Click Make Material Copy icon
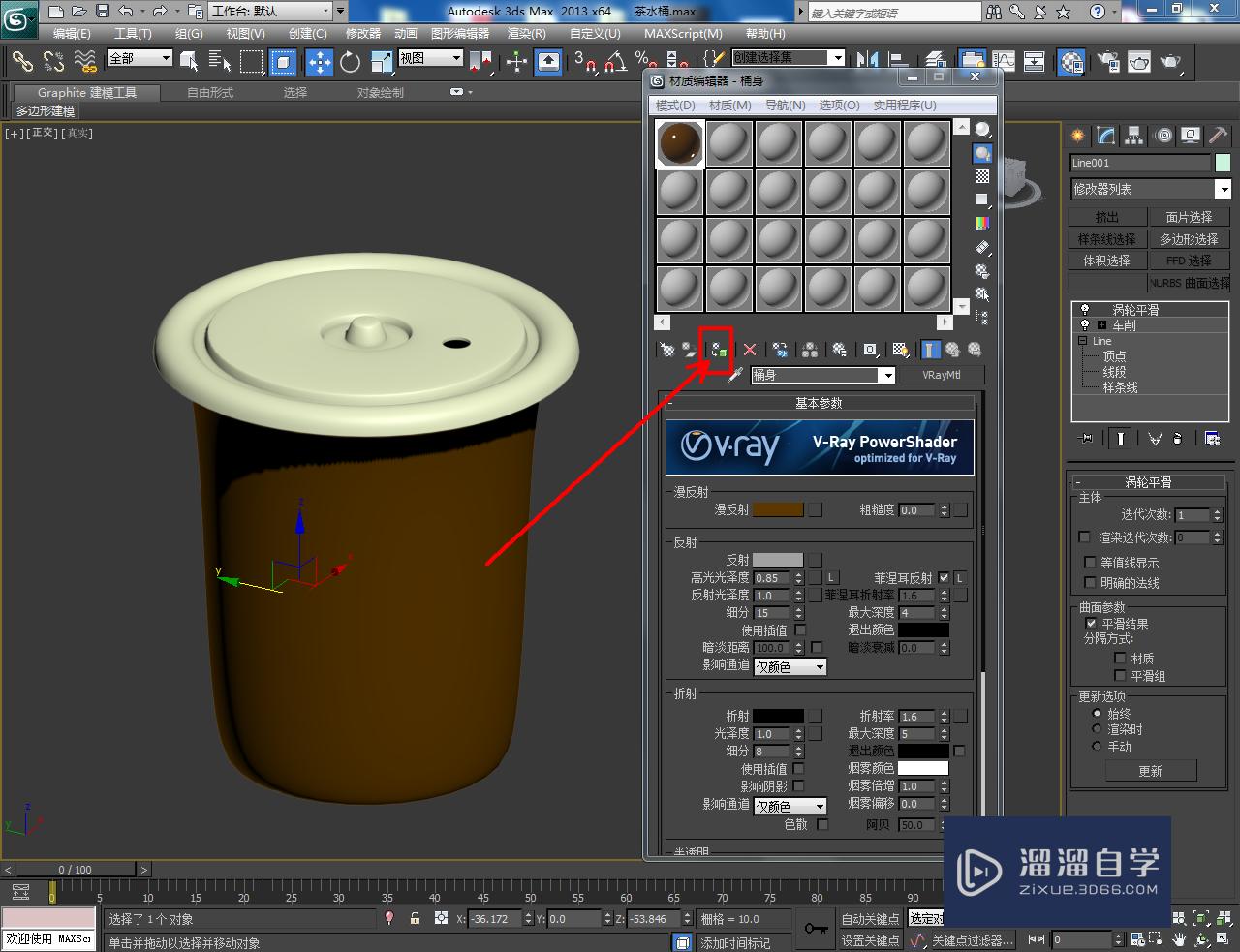 (780, 350)
